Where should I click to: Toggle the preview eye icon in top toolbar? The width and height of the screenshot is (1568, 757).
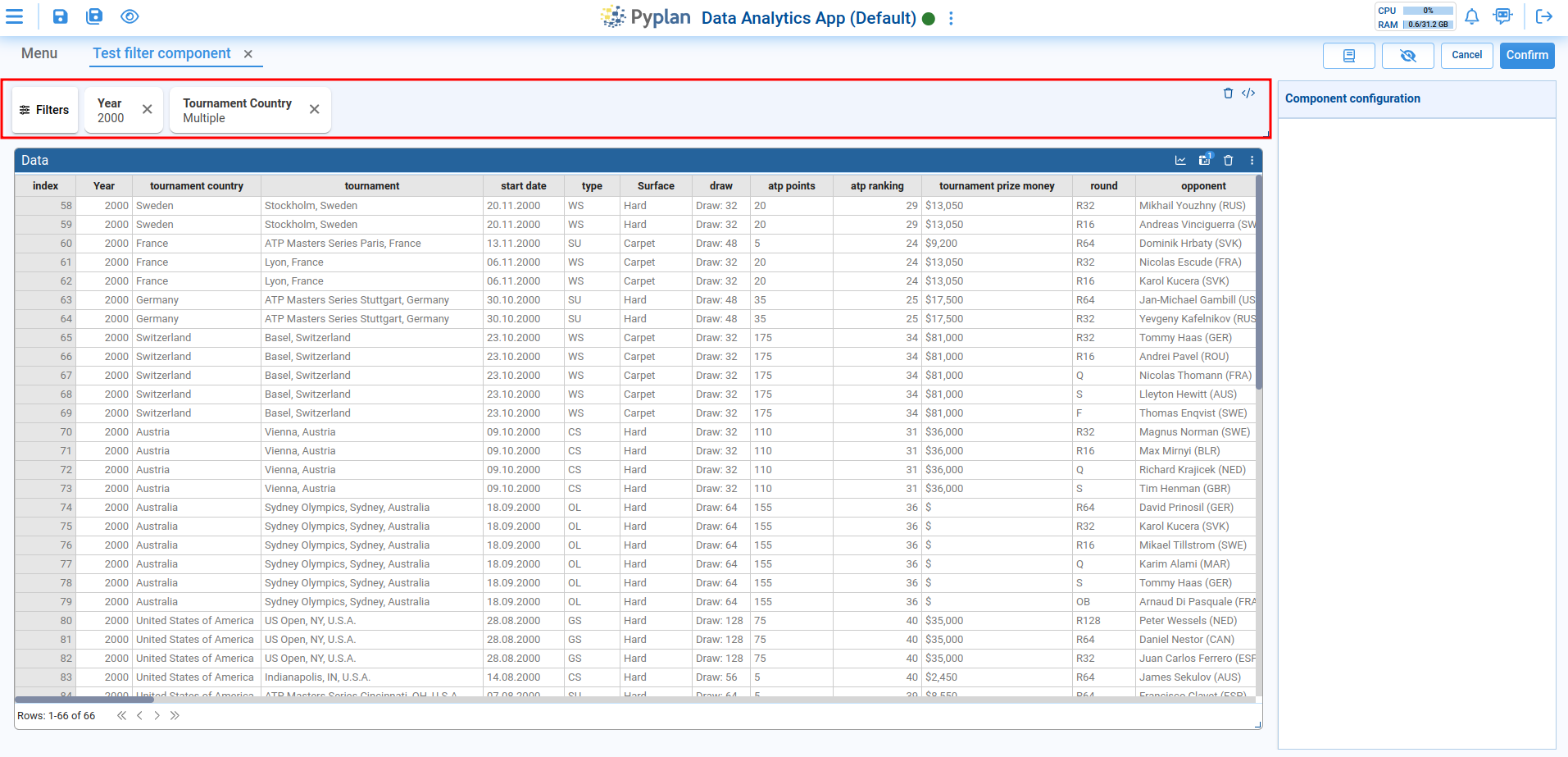pos(130,16)
